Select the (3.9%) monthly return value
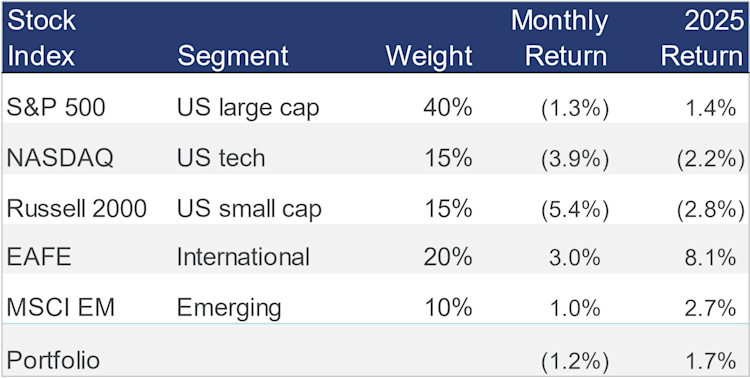Image resolution: width=750 pixels, height=378 pixels. pyautogui.click(x=575, y=159)
